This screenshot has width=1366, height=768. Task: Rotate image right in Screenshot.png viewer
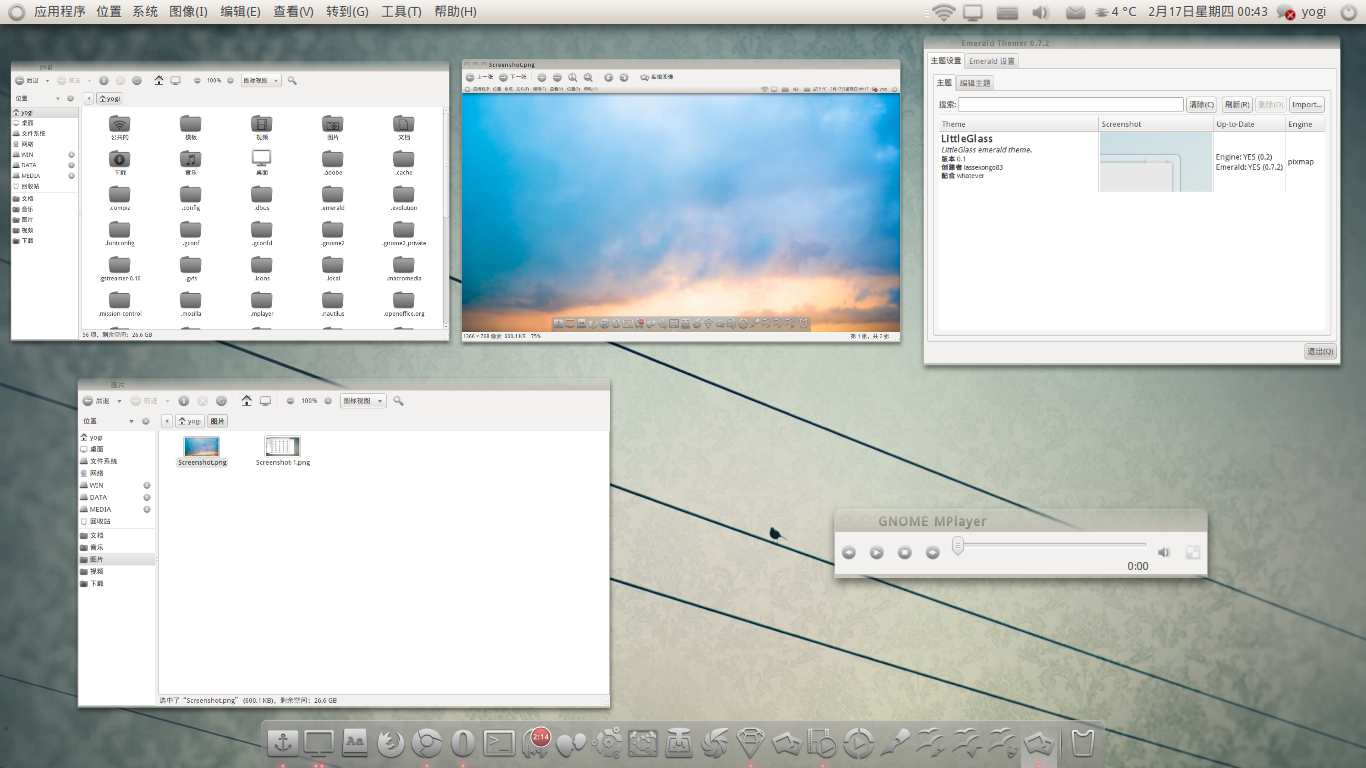tap(623, 77)
